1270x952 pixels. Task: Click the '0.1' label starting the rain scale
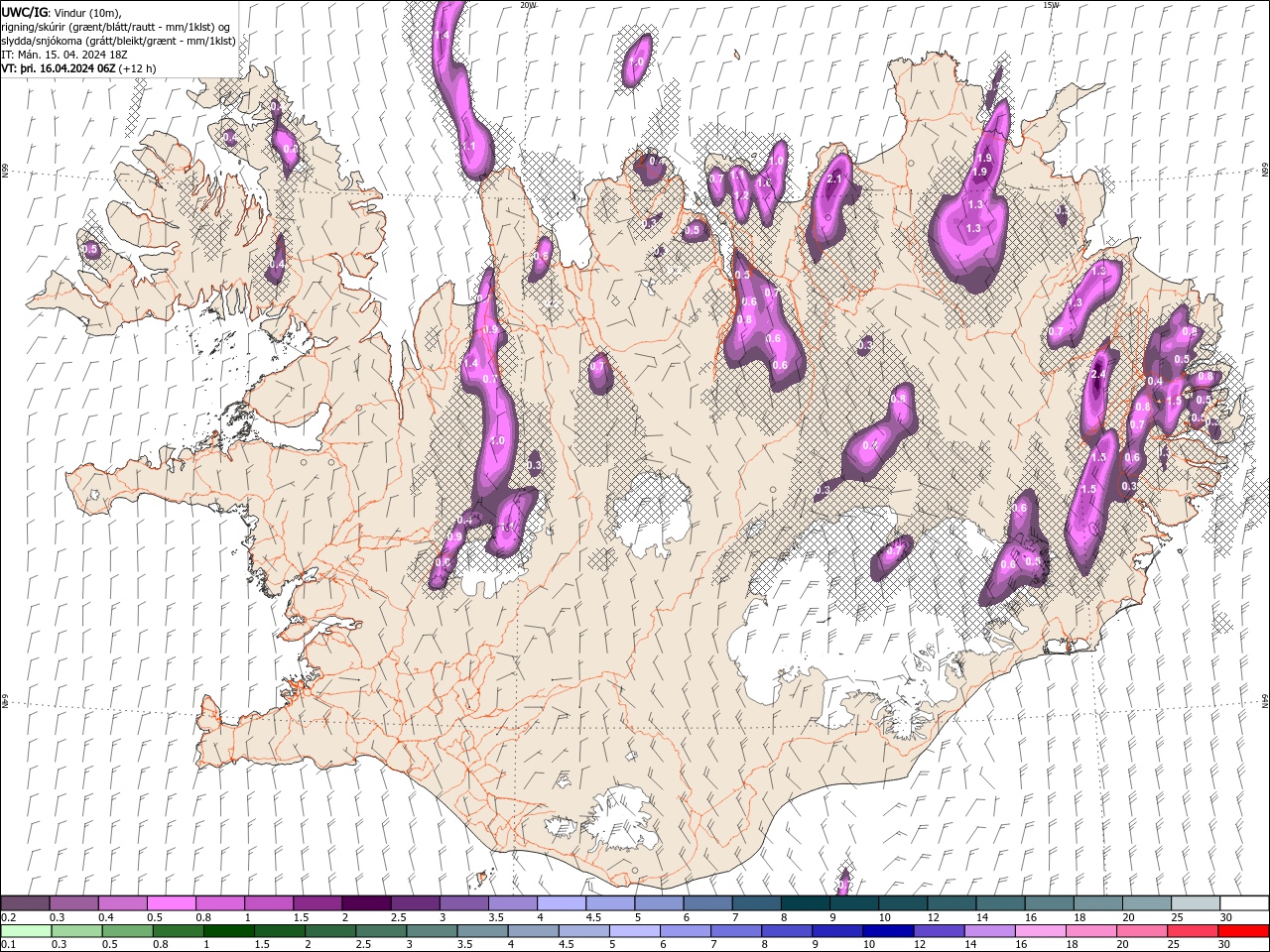pos(9,945)
